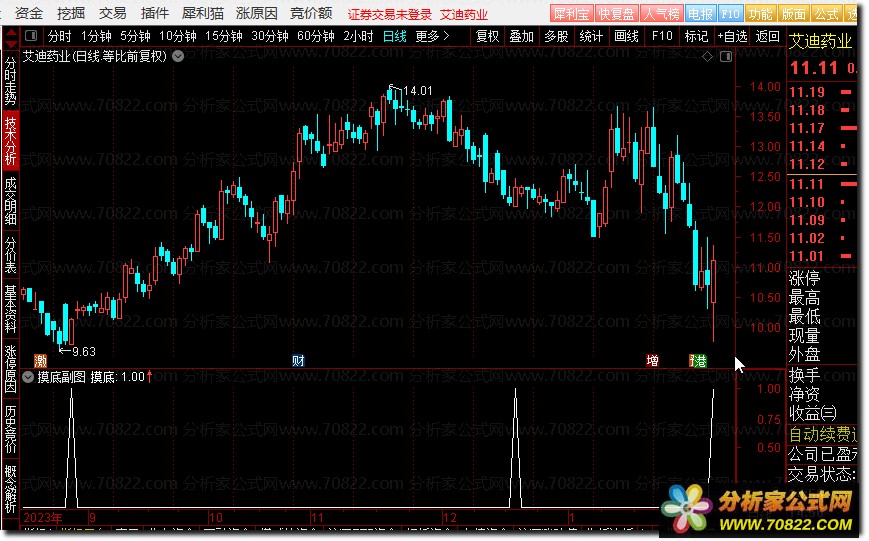Switch to the 30分钟 period
This screenshot has width=869, height=541.
coord(269,37)
